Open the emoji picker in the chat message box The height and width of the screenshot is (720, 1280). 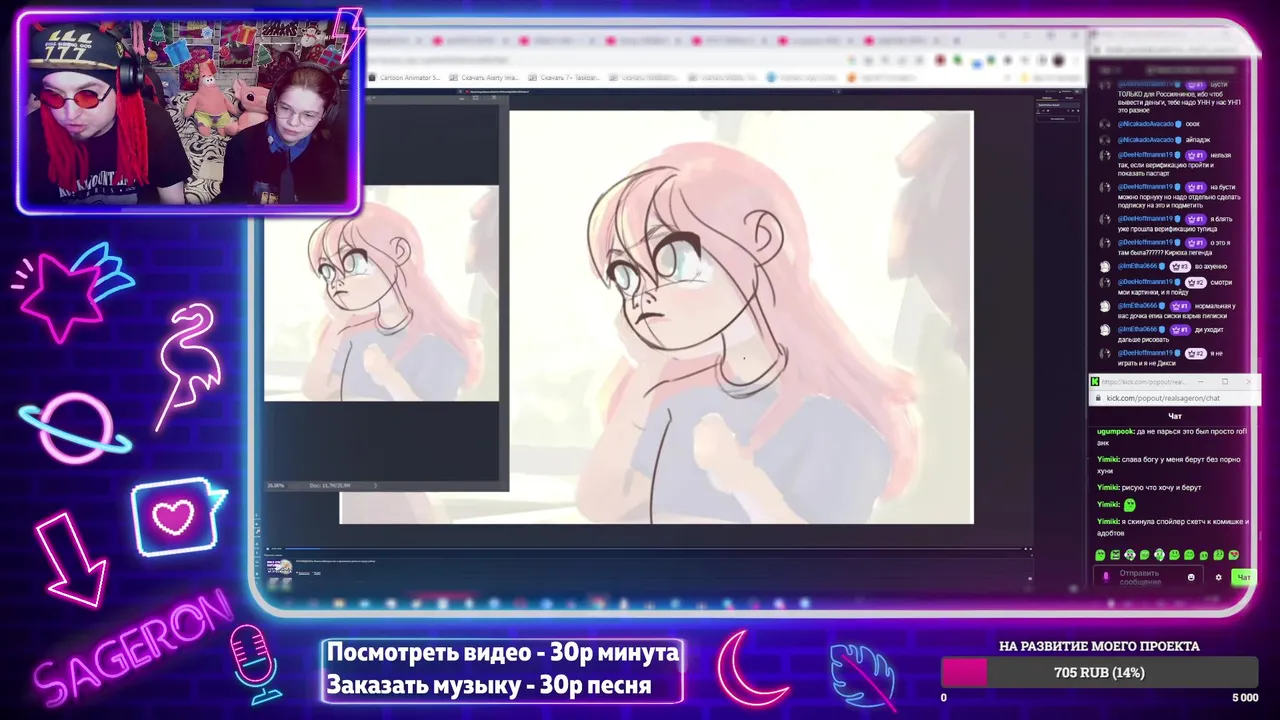click(1190, 577)
